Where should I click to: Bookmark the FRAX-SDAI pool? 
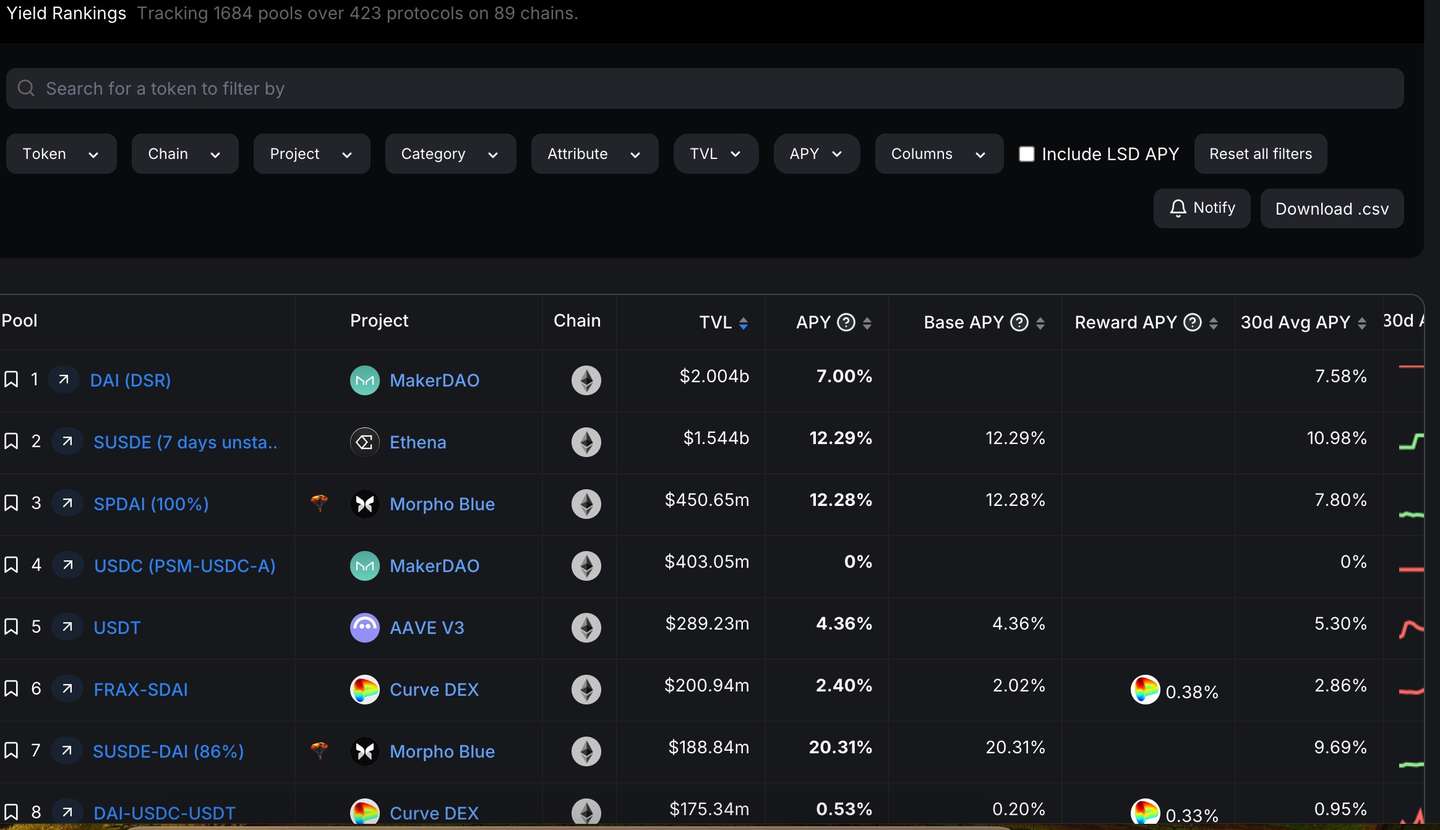tap(11, 690)
